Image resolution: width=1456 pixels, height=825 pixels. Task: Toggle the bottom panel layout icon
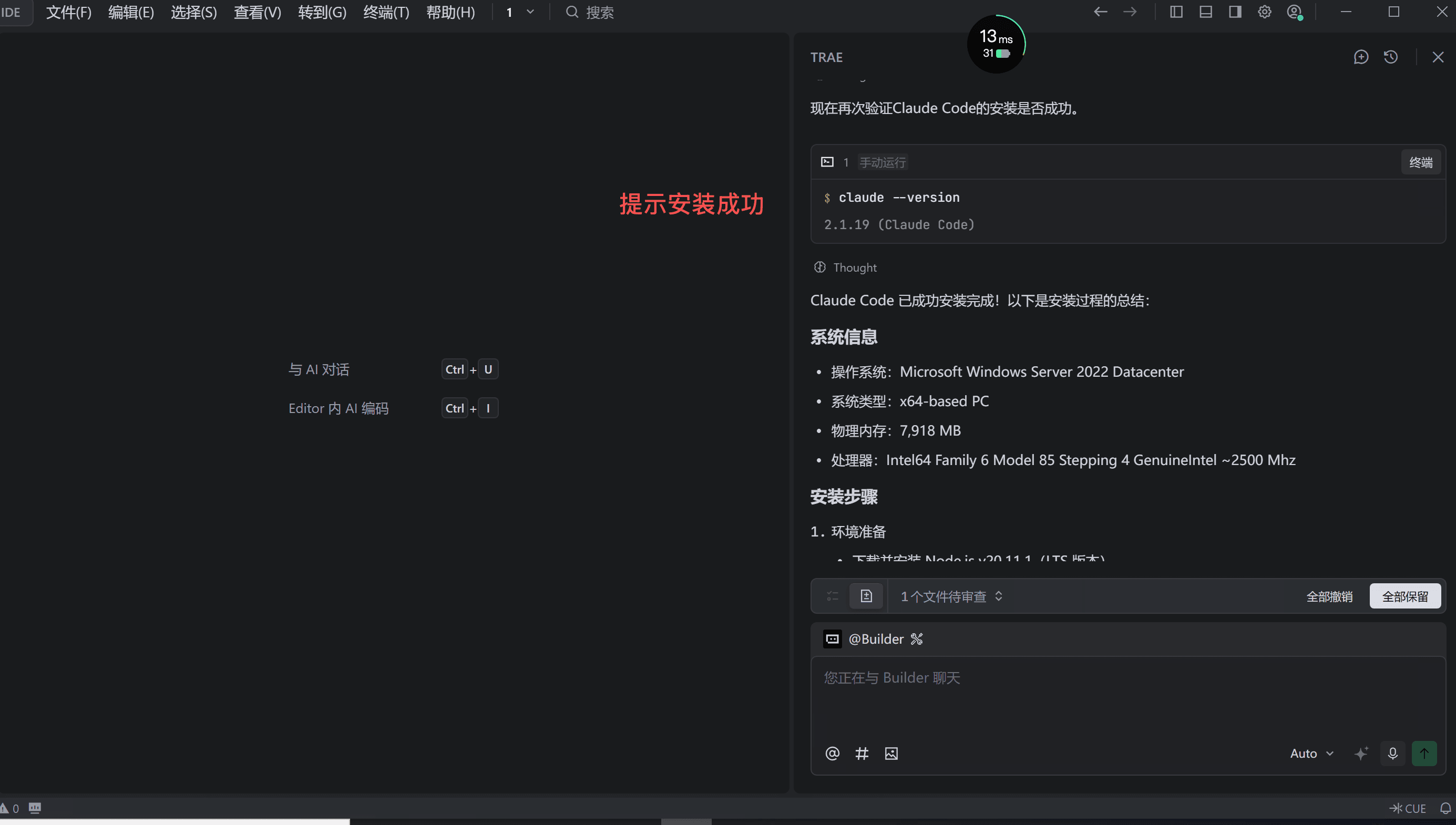tap(1205, 12)
